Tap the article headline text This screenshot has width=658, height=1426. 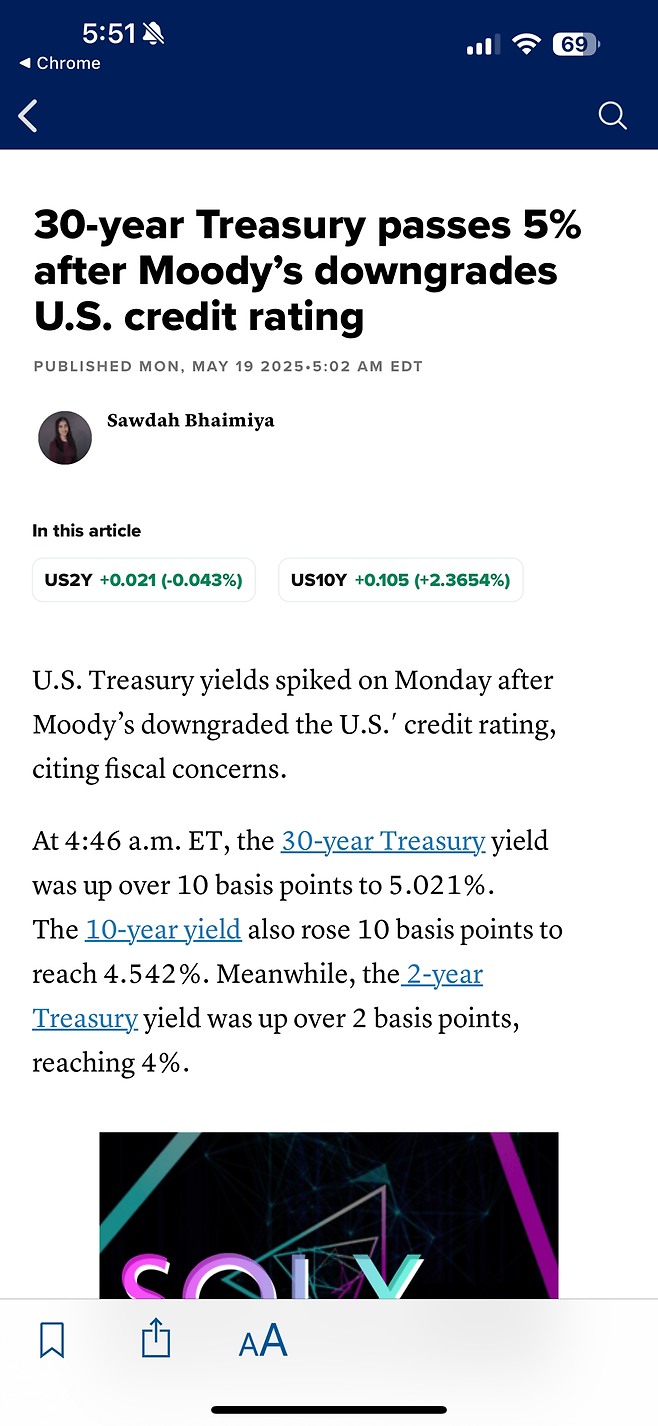[x=308, y=271]
